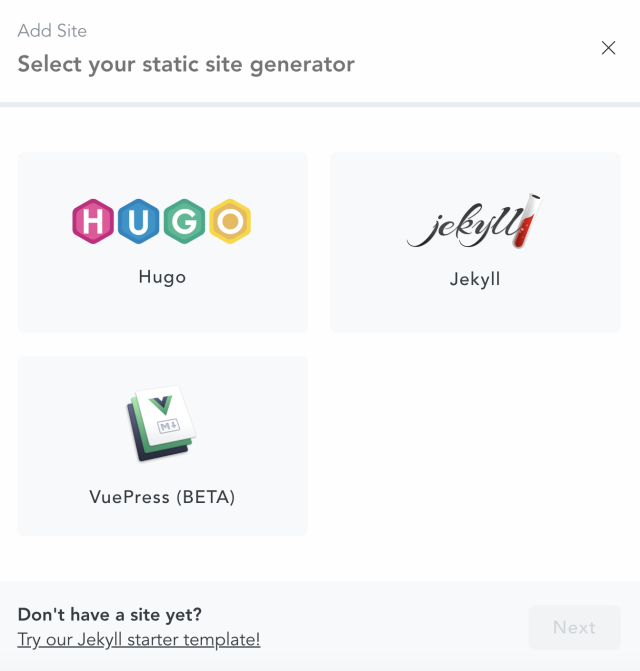The height and width of the screenshot is (671, 640).
Task: Click the green Vue V emblem on VuePress icon
Action: click(161, 405)
